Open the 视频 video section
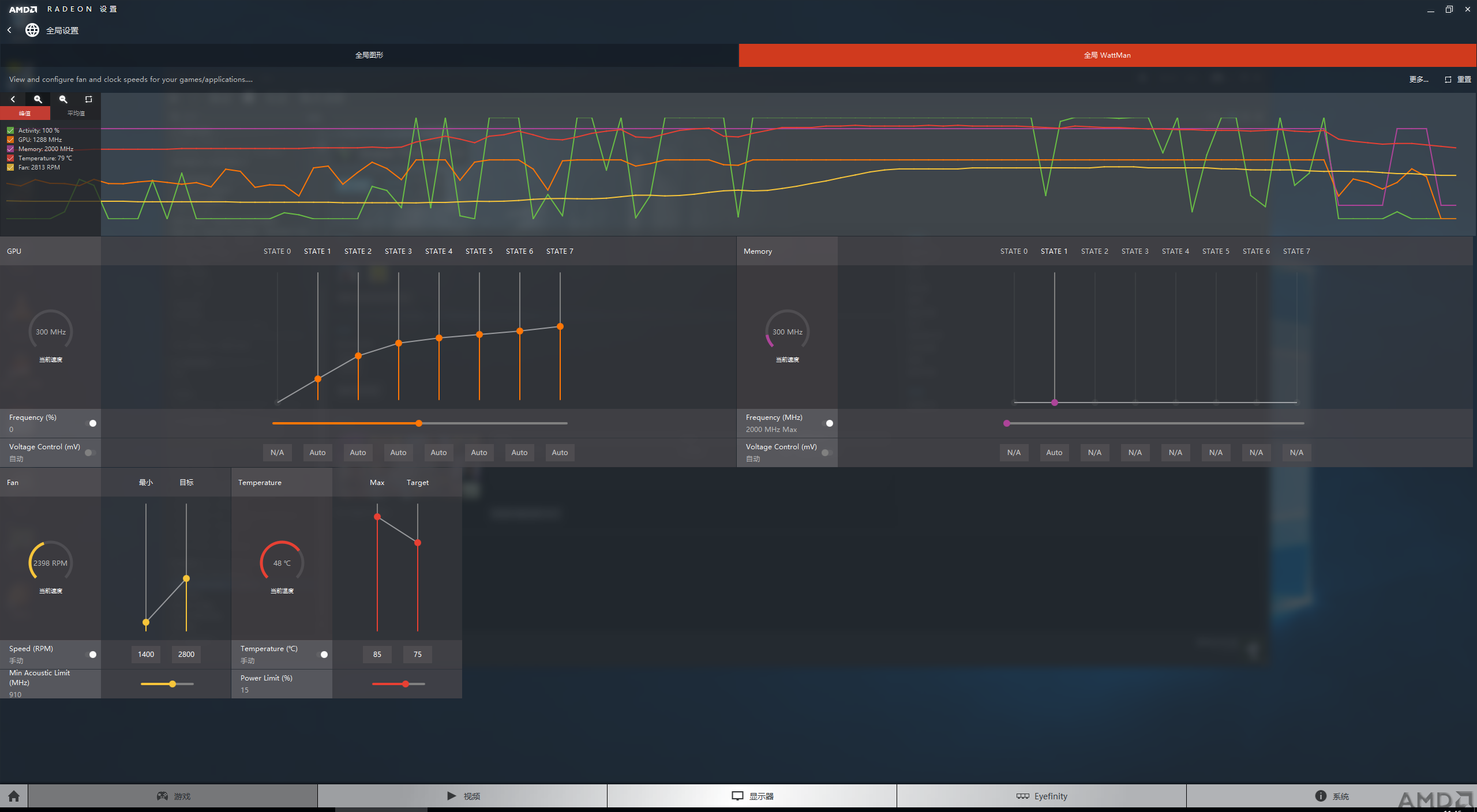This screenshot has width=1477, height=812. [463, 796]
